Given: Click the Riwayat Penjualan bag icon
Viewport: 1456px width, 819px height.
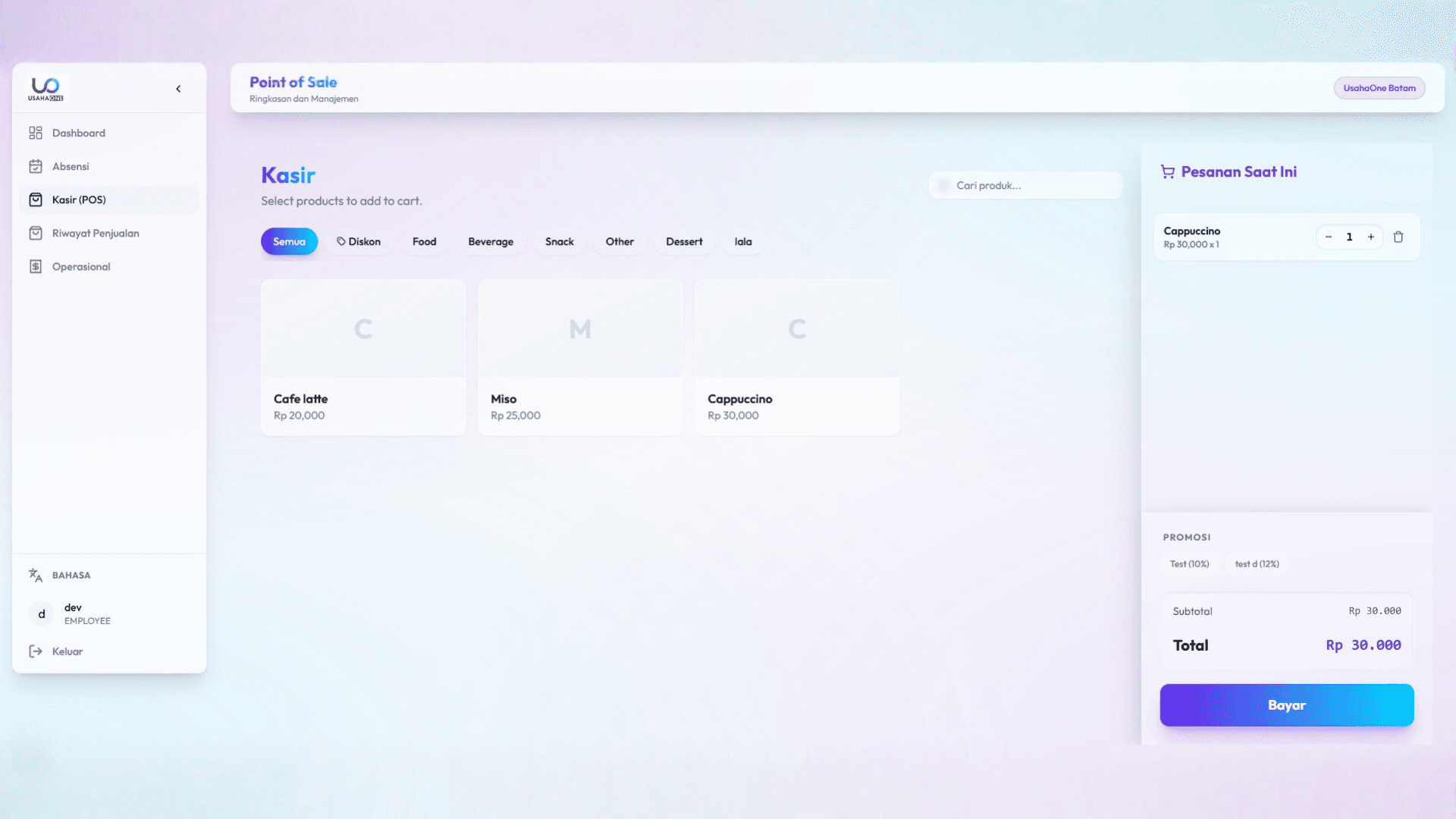Looking at the screenshot, I should click(x=36, y=233).
